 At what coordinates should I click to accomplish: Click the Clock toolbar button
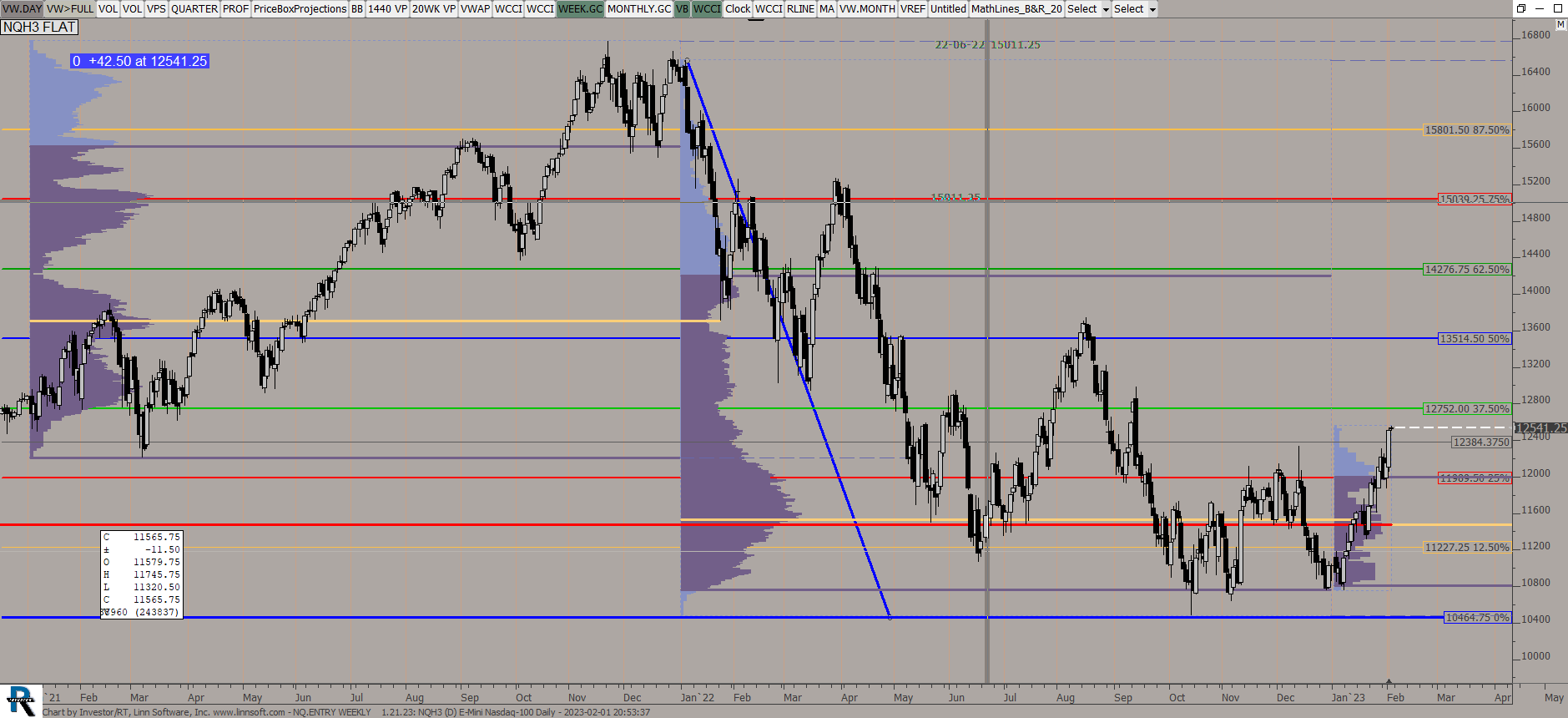738,9
